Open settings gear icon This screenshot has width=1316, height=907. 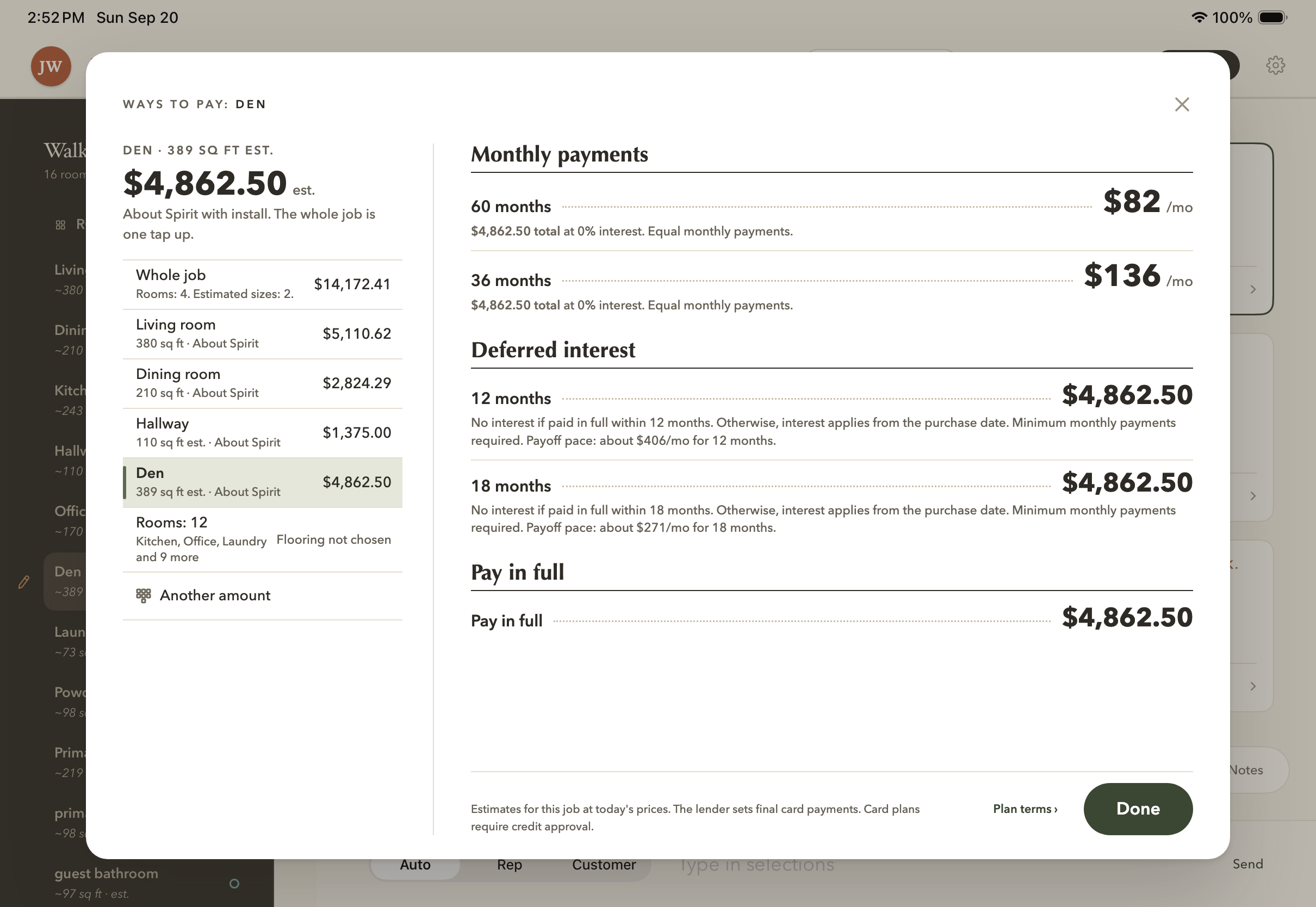coord(1275,65)
